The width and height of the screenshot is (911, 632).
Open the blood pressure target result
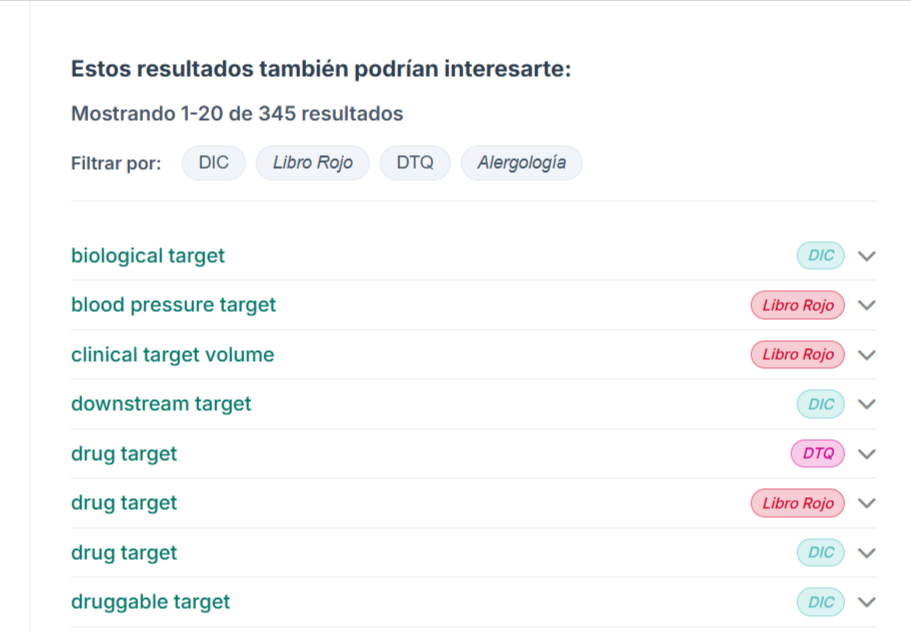click(x=173, y=305)
